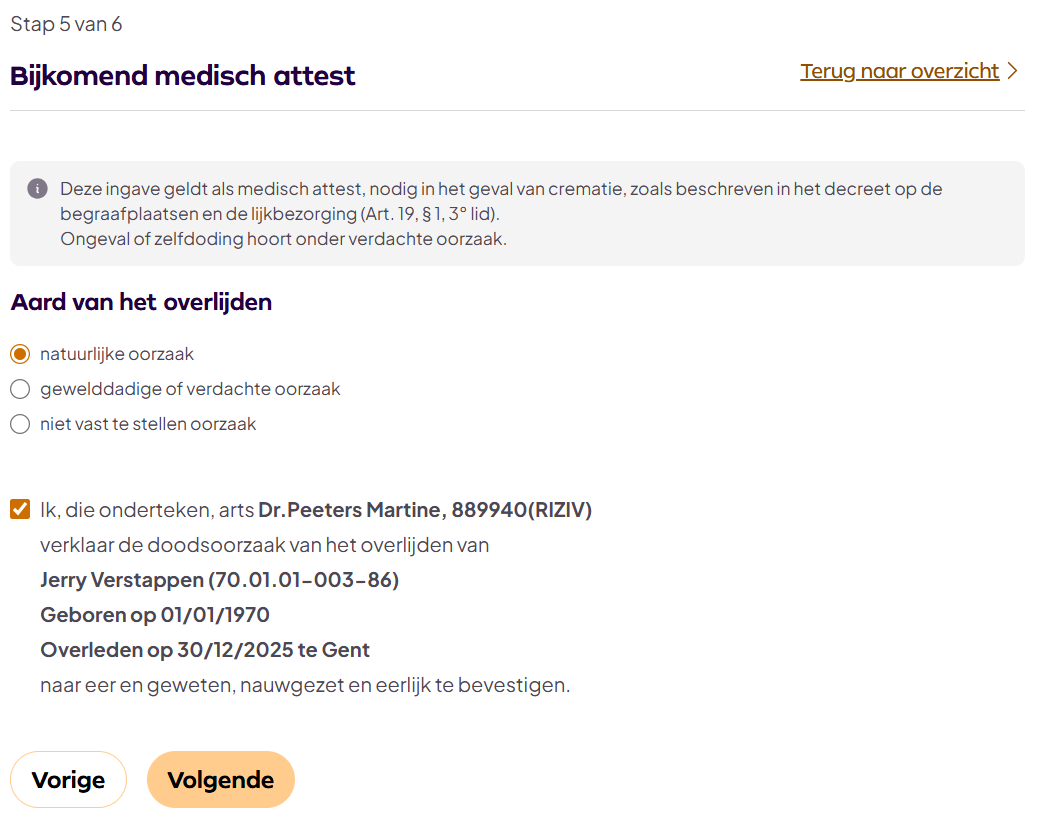The width and height of the screenshot is (1060, 821).
Task: Select the 'natuurlijke oorzaak' radio button
Action: (20, 354)
